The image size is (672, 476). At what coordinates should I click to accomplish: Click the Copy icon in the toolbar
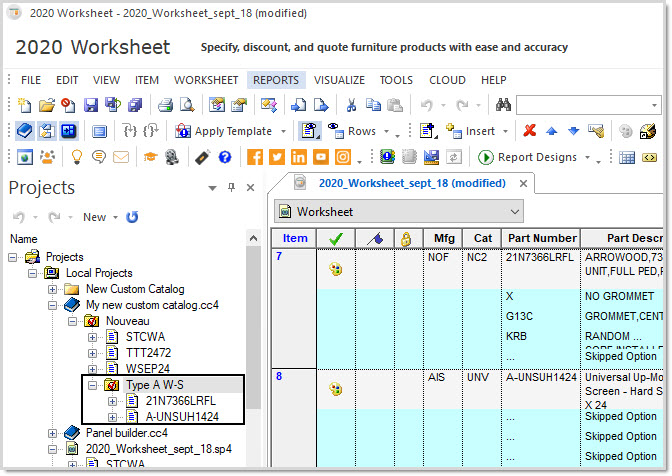tap(373, 105)
